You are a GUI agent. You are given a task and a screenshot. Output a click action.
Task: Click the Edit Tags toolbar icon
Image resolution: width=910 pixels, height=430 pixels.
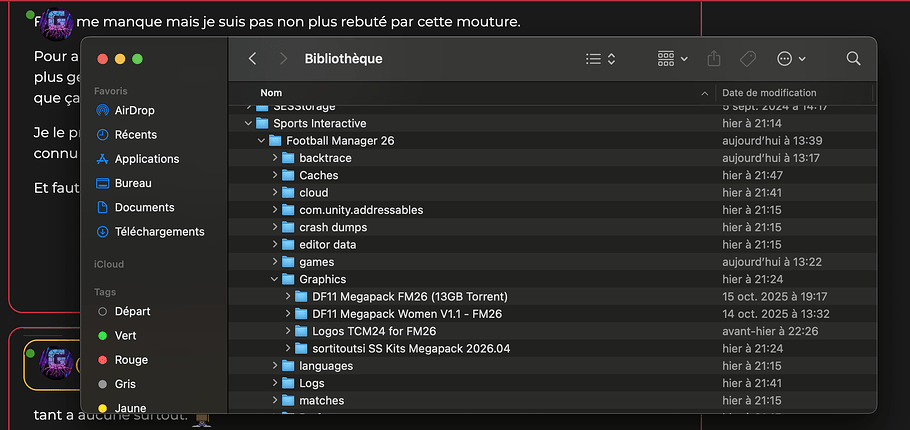click(x=748, y=59)
